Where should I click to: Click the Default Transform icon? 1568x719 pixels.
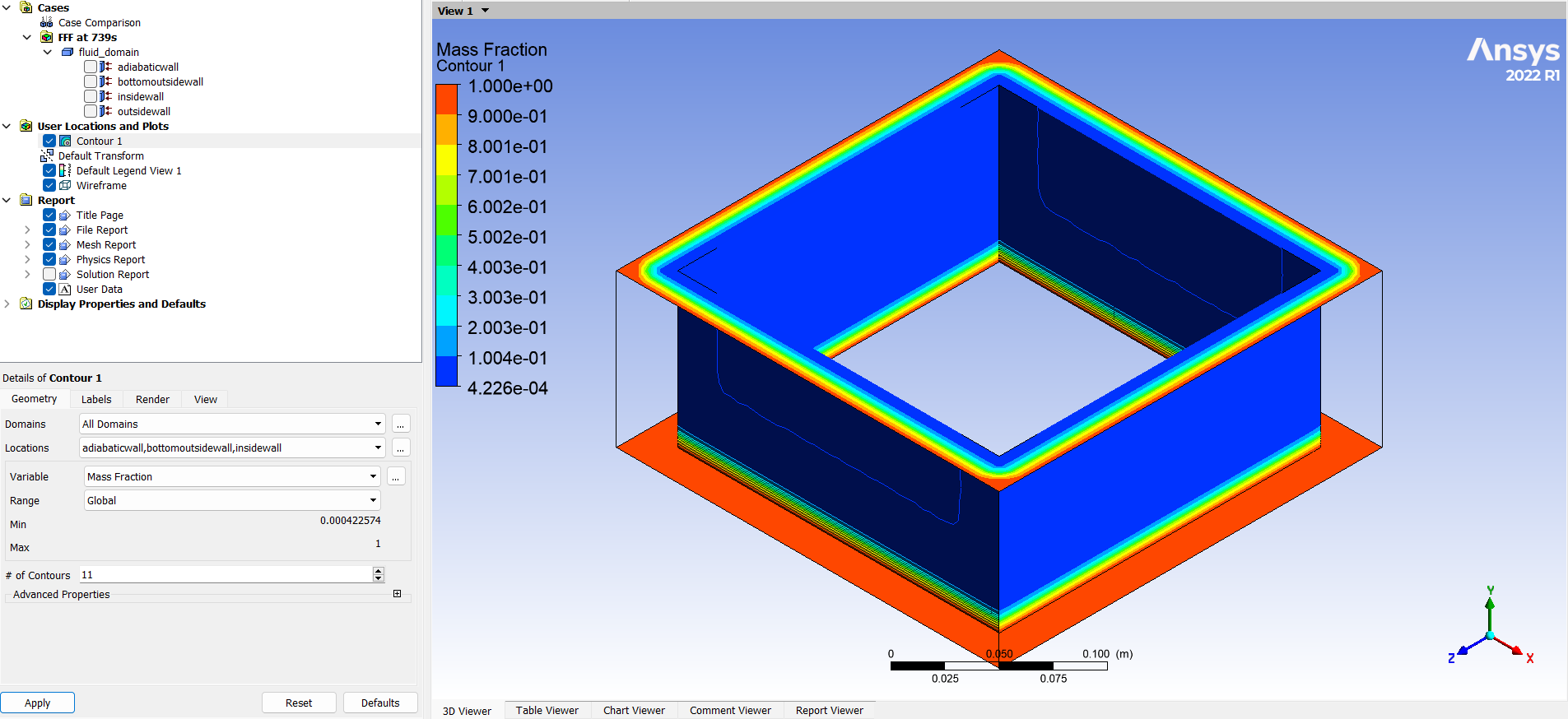point(47,156)
